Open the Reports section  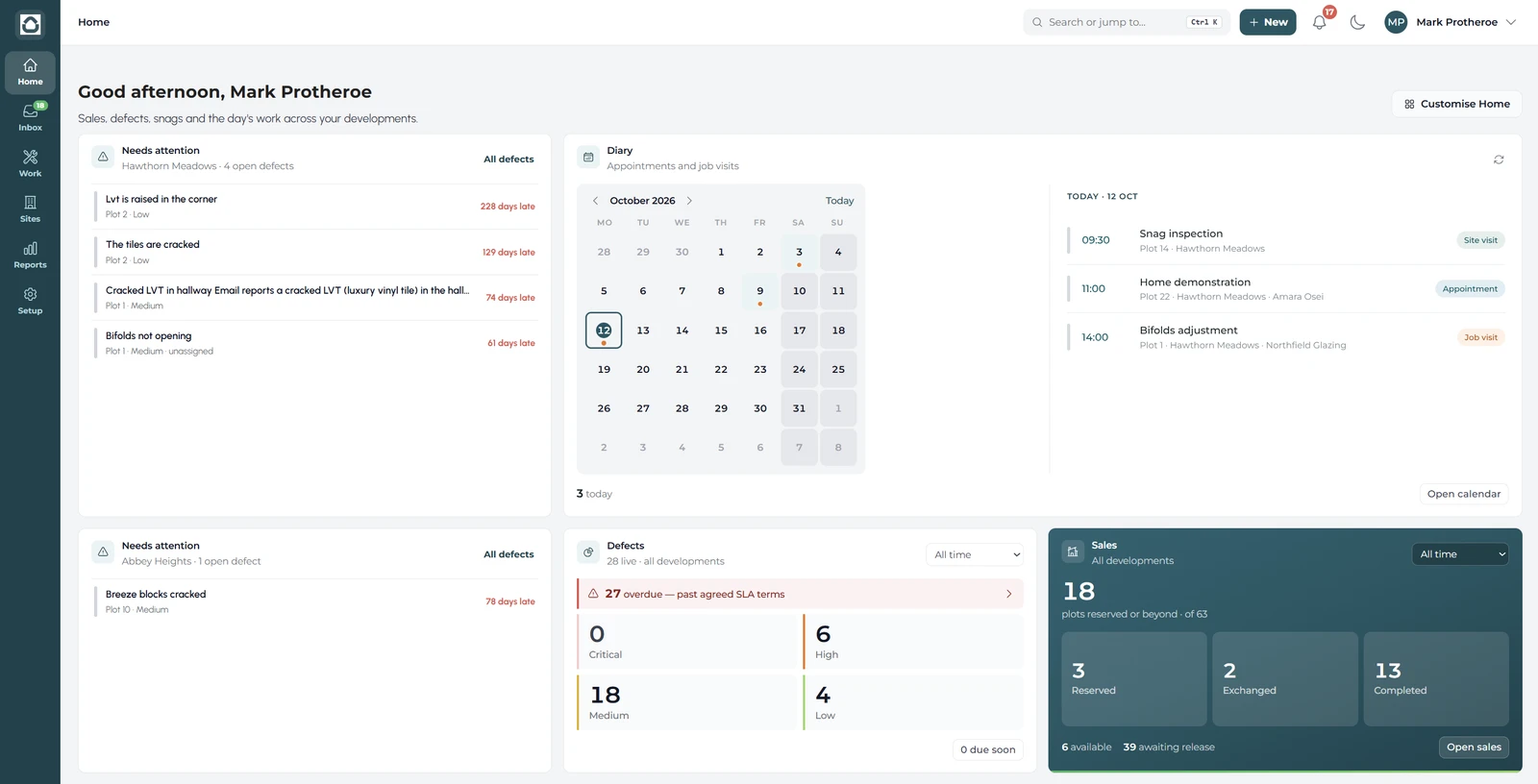pos(30,255)
